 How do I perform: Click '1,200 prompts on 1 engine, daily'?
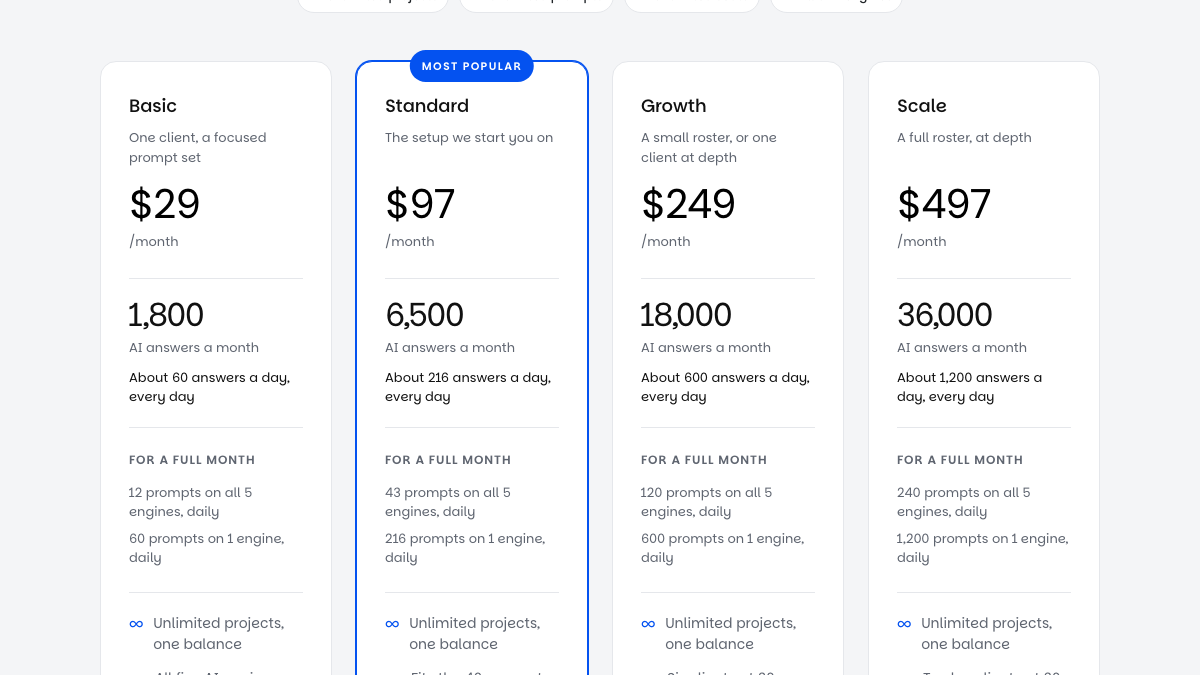[983, 548]
